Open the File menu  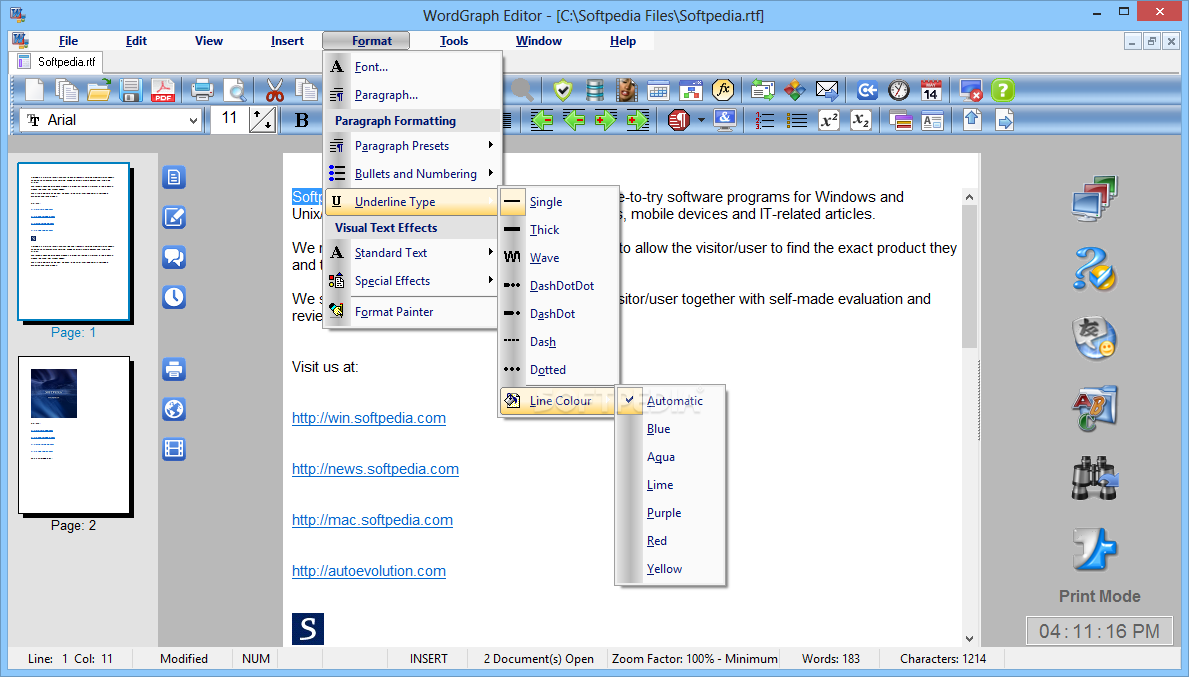[x=68, y=41]
